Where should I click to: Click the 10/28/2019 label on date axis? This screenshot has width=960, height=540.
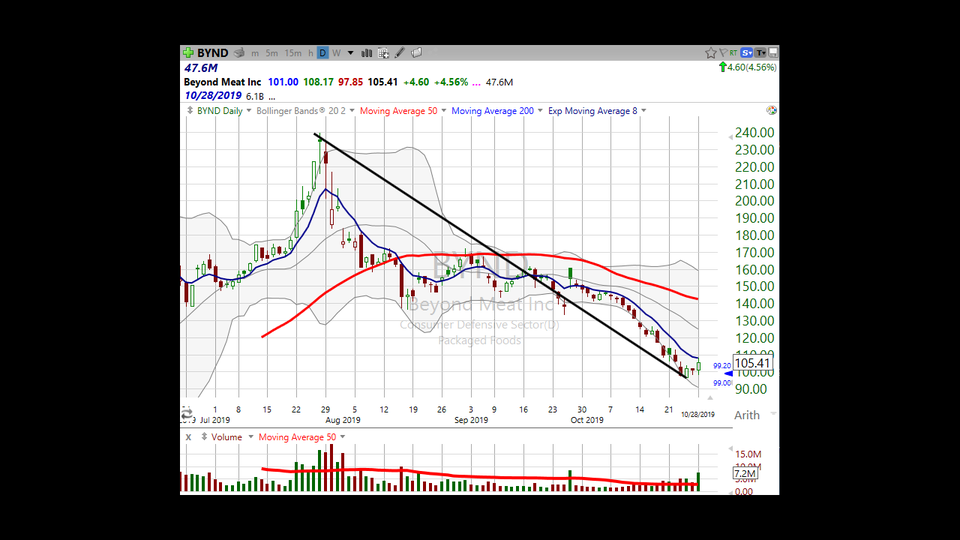point(698,414)
